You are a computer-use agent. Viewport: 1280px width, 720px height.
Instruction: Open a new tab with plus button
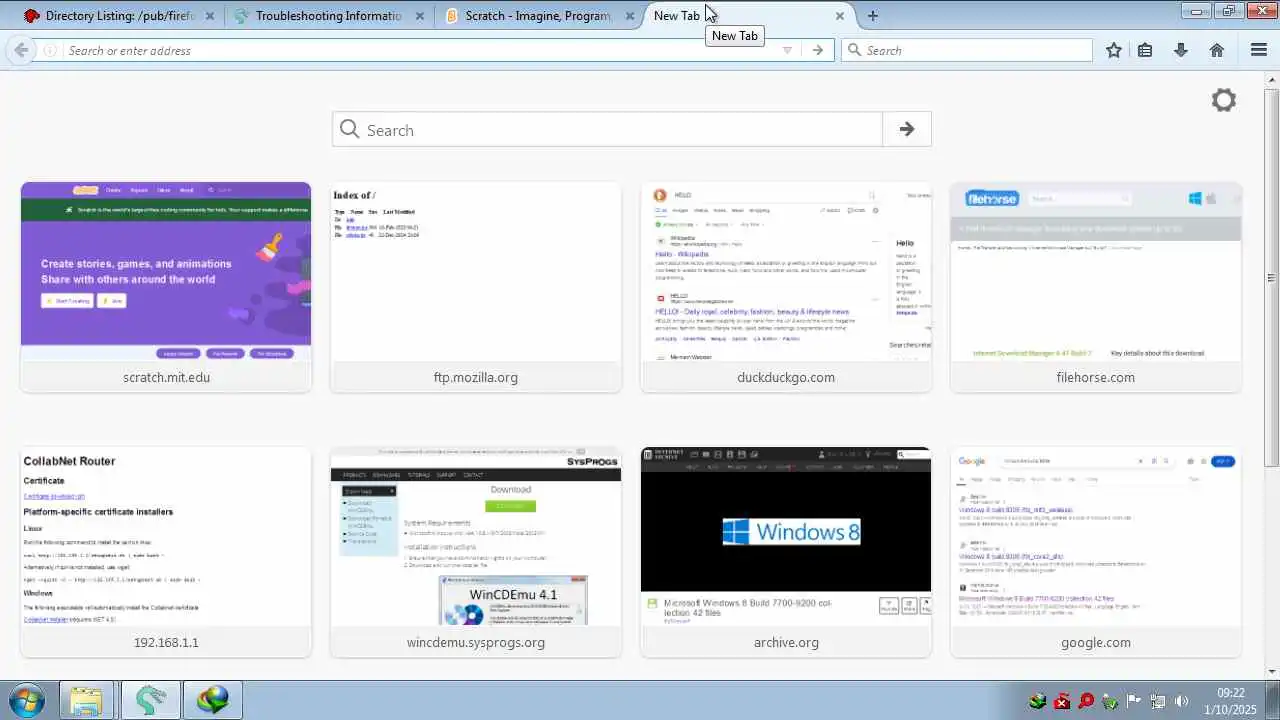point(873,16)
